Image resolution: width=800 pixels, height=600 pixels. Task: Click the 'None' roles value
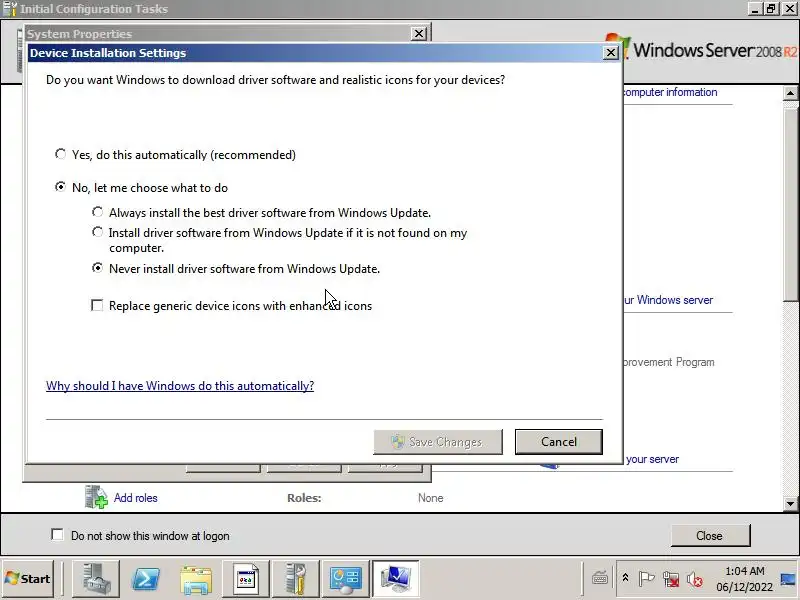[x=430, y=498]
